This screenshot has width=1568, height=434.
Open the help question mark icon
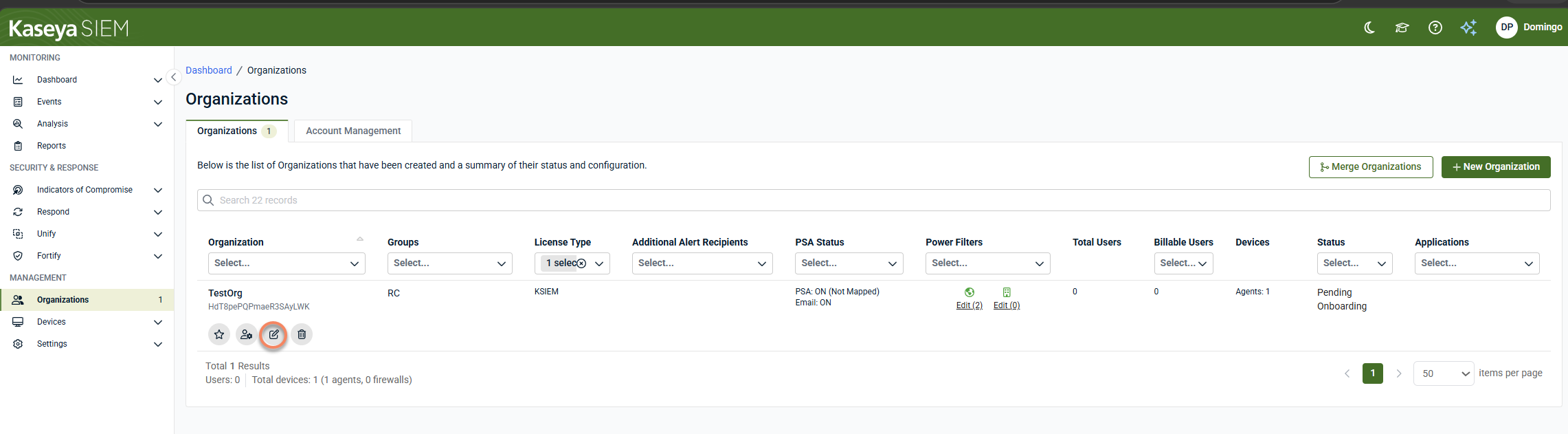click(1435, 28)
